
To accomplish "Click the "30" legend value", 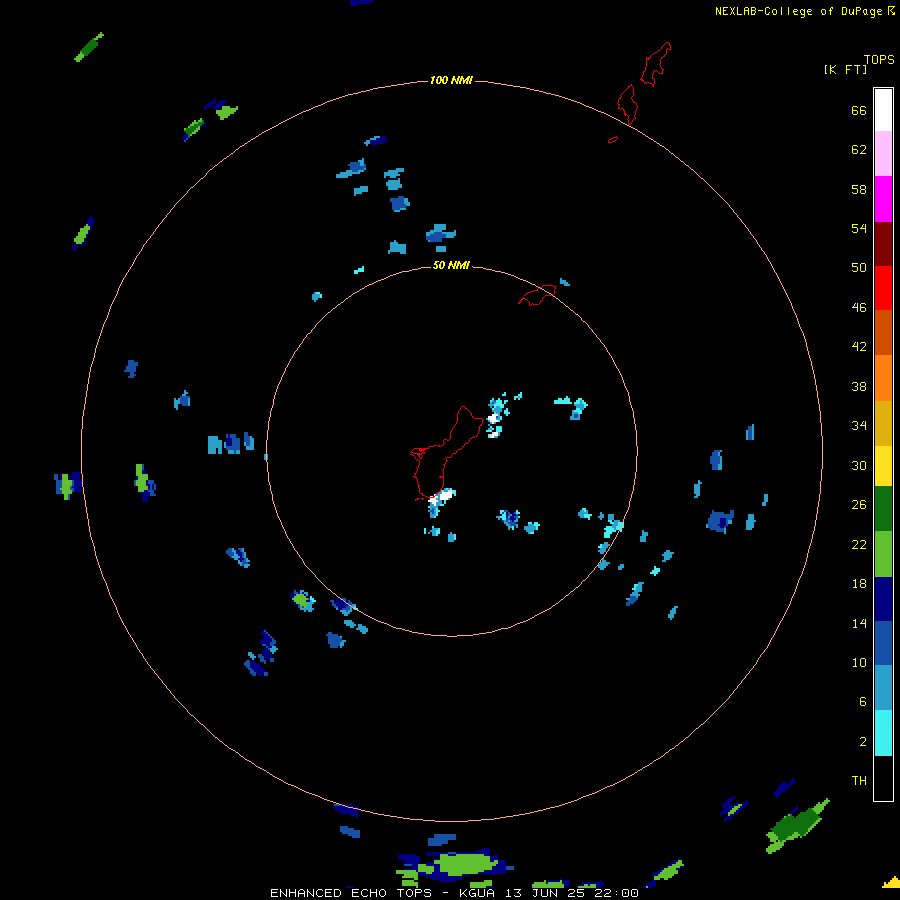I will (859, 465).
